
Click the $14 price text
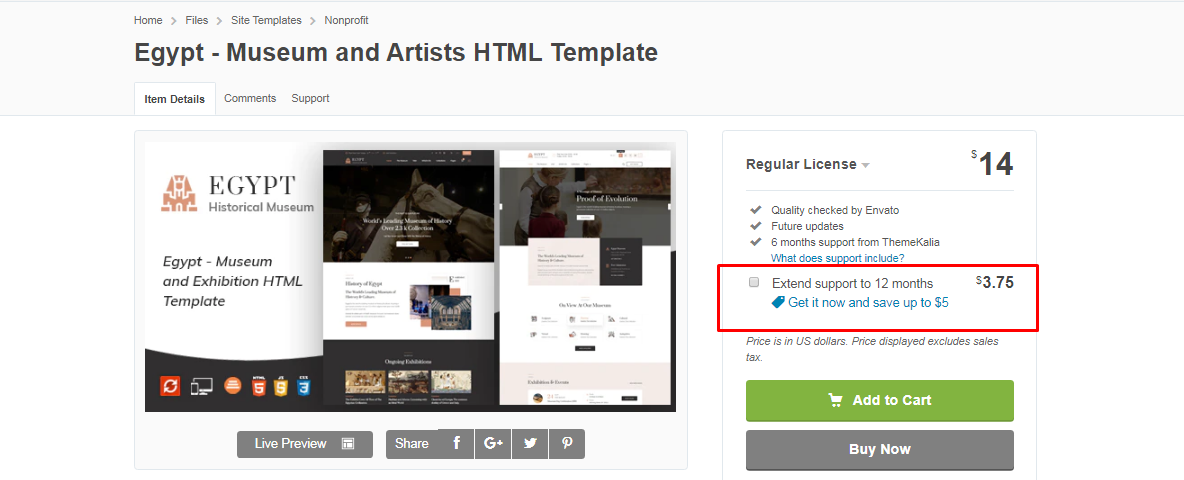tap(992, 164)
